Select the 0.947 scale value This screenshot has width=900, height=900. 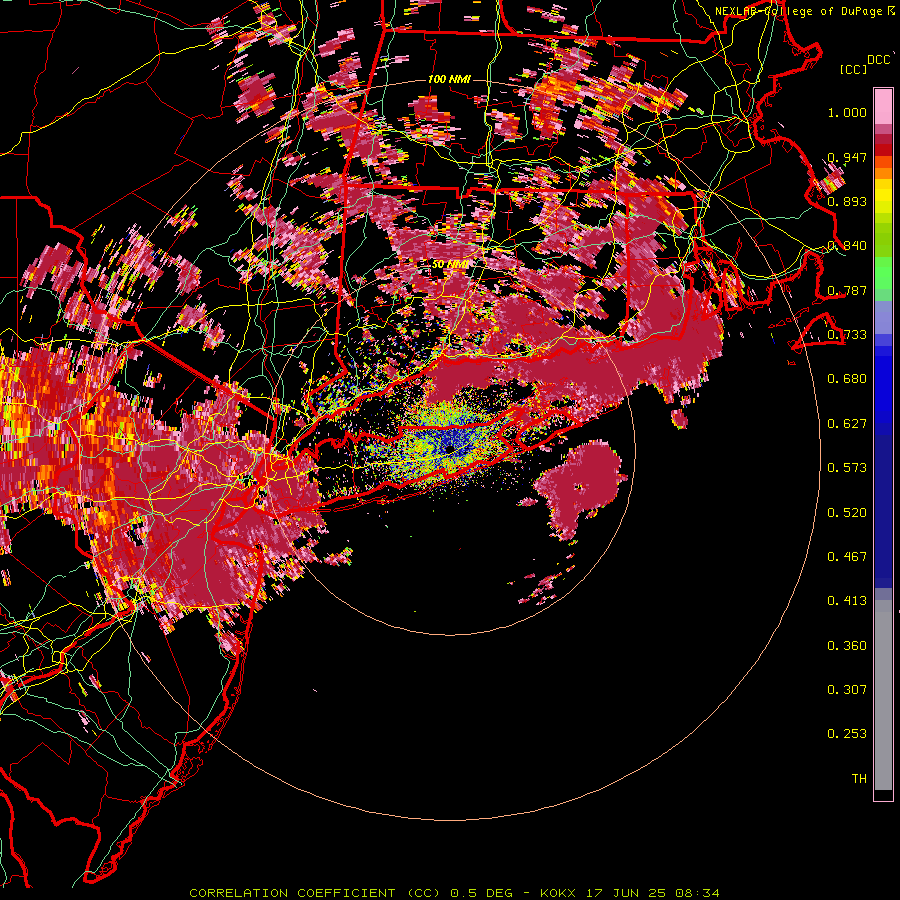coord(847,157)
